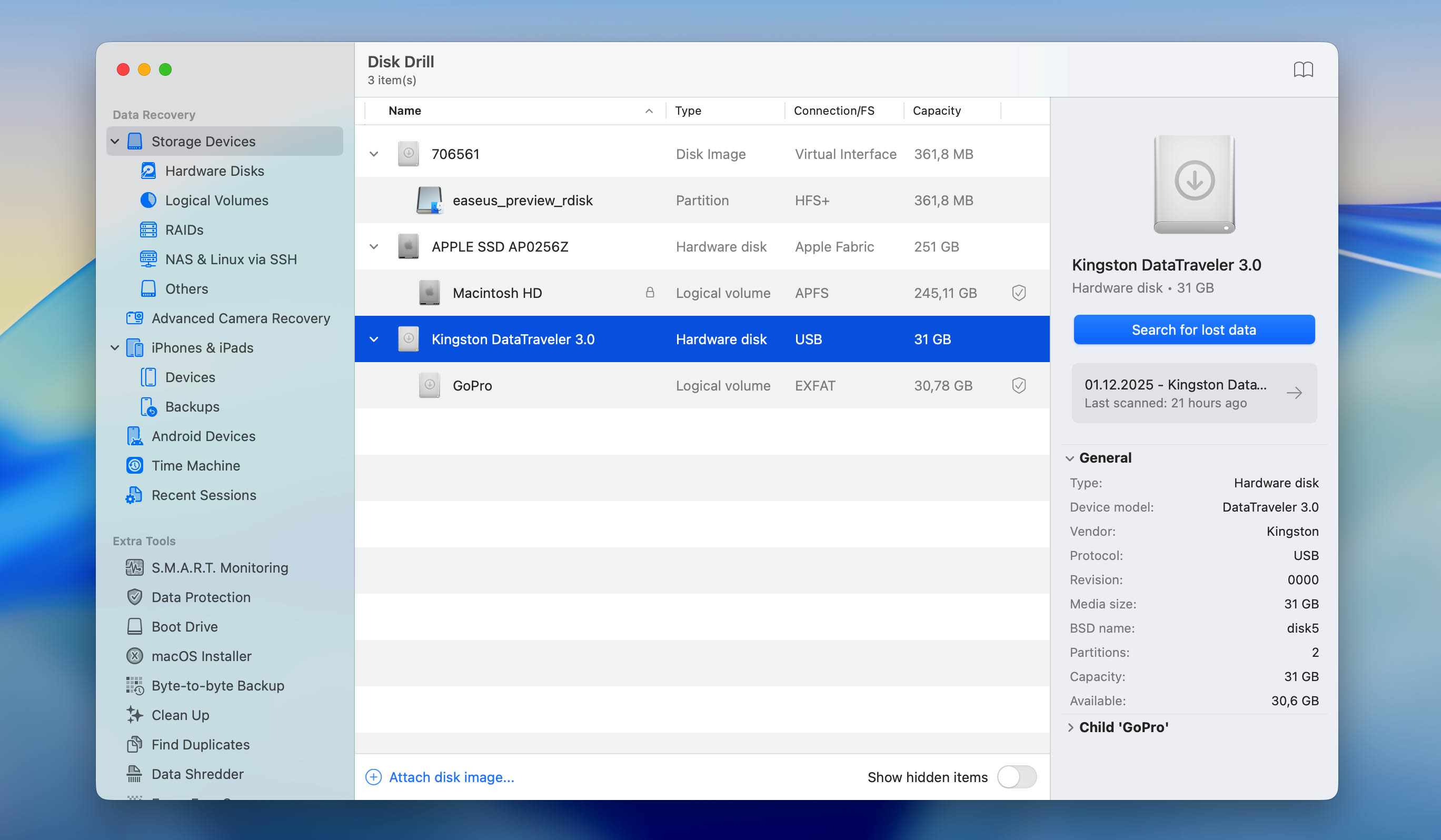Screen dimensions: 1441x840
Task: Click the S.M.A.R.T. Monitoring icon
Action: (x=134, y=567)
